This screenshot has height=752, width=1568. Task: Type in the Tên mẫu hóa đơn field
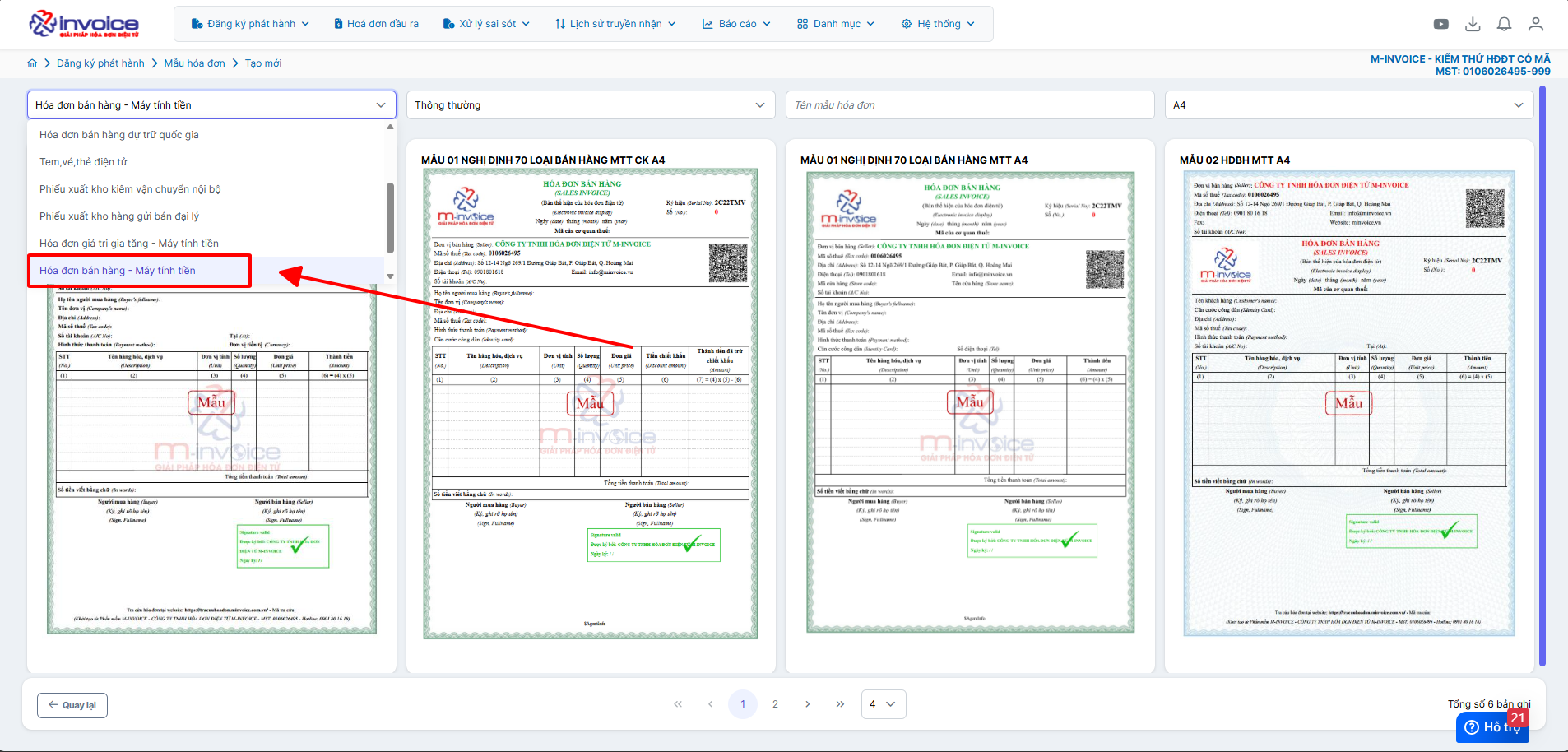(969, 105)
